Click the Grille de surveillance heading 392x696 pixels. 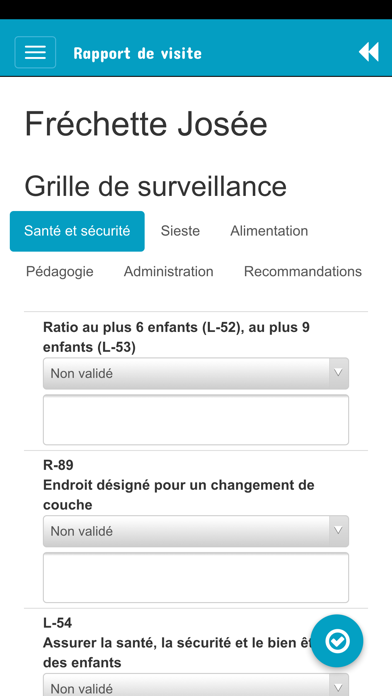point(155,186)
